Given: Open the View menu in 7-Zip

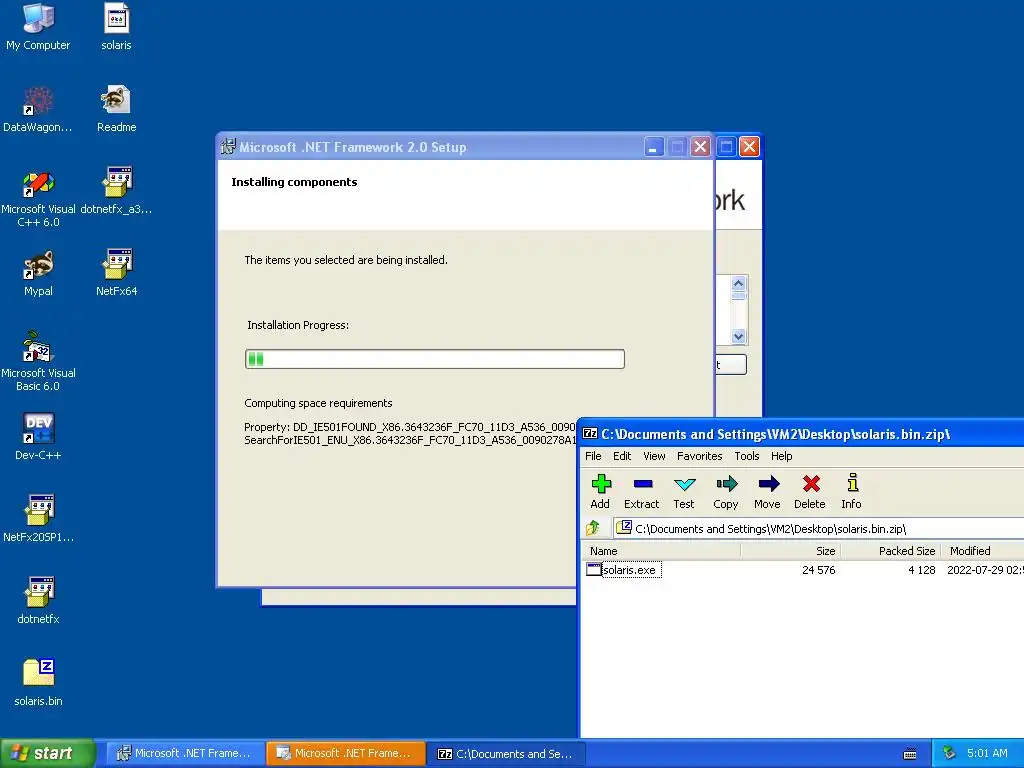Looking at the screenshot, I should [x=654, y=456].
